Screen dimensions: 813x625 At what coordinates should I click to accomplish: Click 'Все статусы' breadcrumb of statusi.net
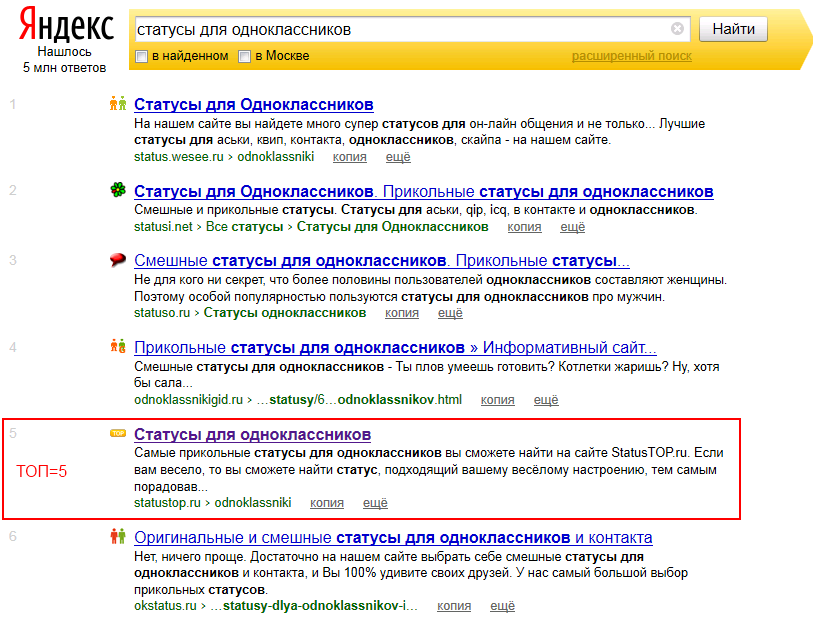244,227
